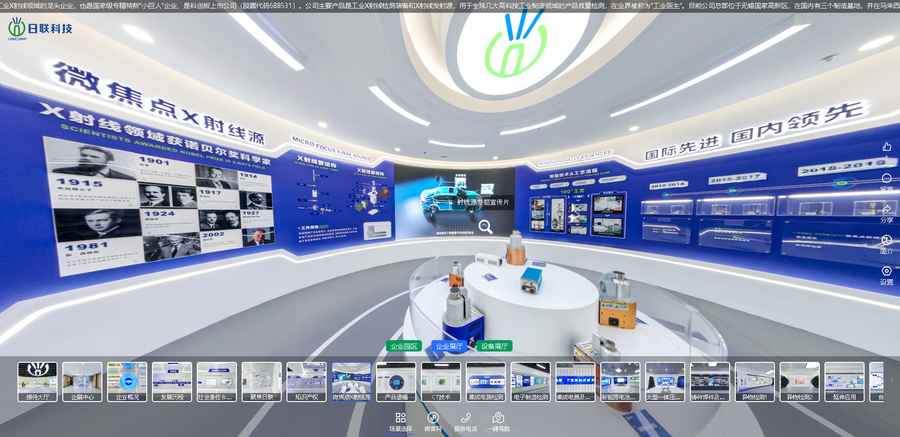This screenshot has width=900, height=437.
Task: Open the 铸件焊件及... scene thumbnail
Action: (x=710, y=381)
